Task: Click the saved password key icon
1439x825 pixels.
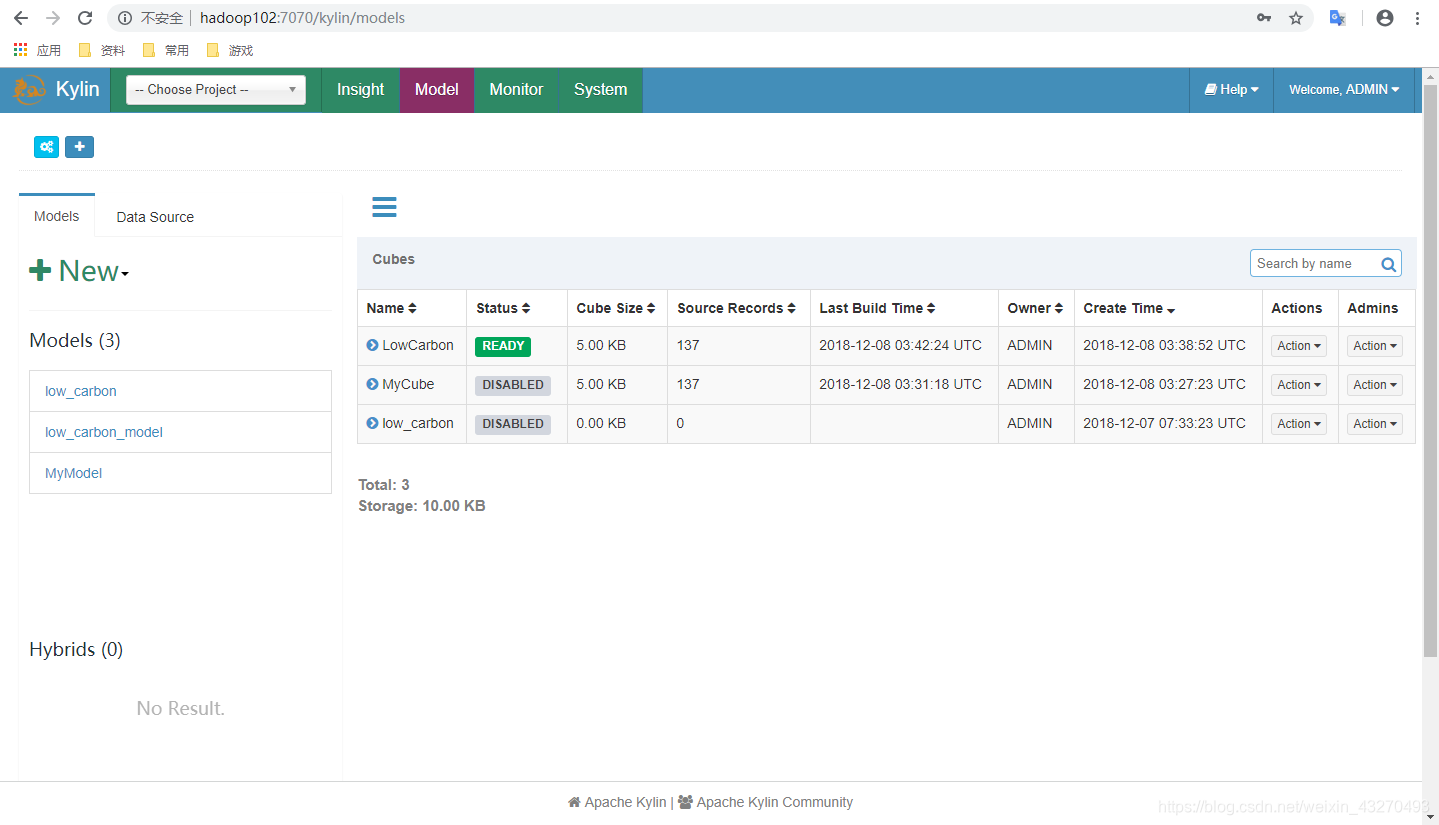Action: [1264, 18]
